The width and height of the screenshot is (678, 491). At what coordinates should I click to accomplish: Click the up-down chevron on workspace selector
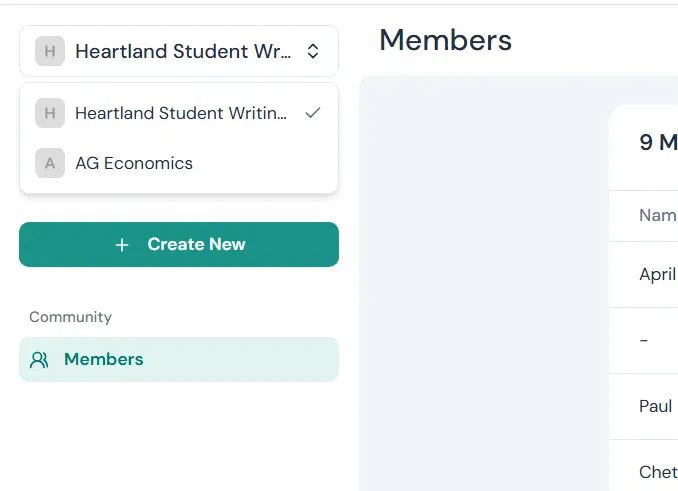click(313, 51)
